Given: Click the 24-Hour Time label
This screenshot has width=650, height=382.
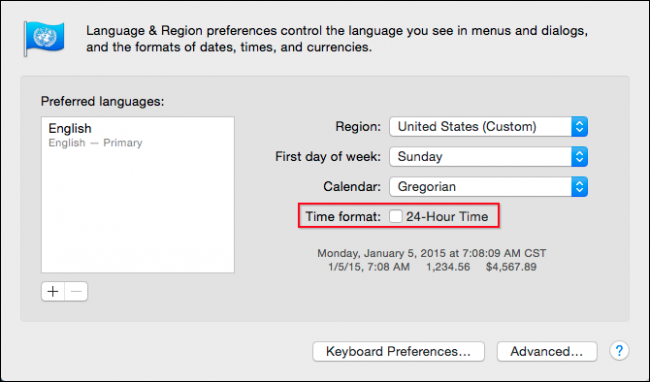Looking at the screenshot, I should pos(447,216).
